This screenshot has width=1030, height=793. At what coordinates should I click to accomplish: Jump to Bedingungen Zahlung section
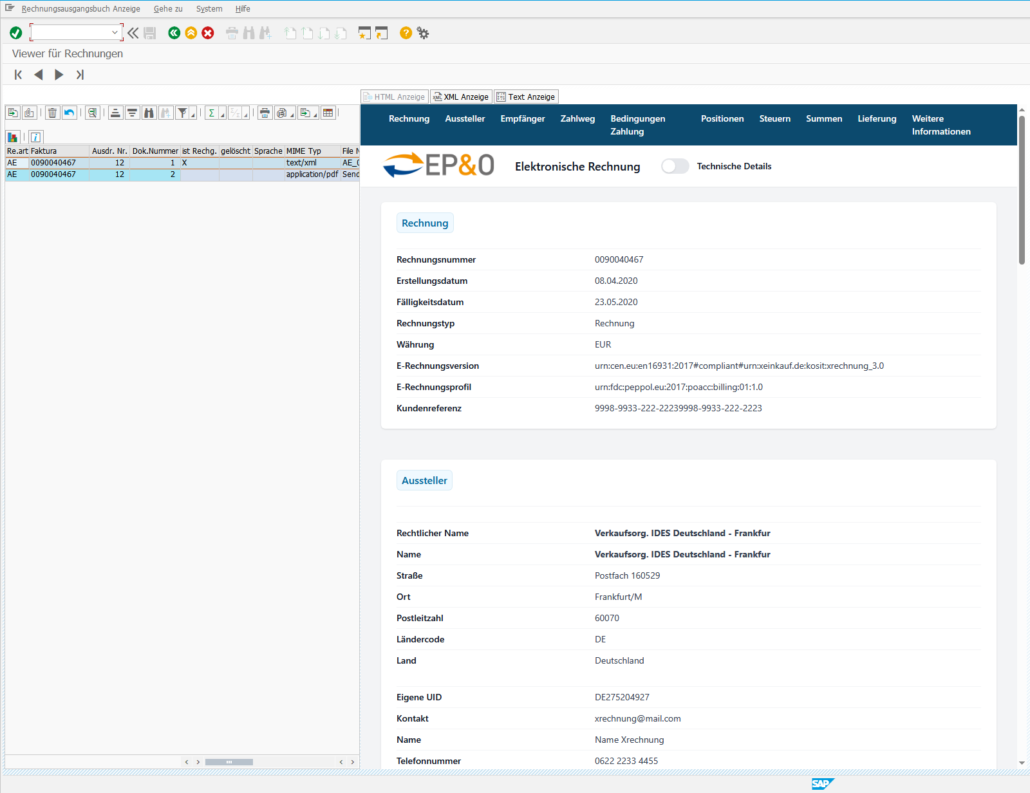click(637, 125)
